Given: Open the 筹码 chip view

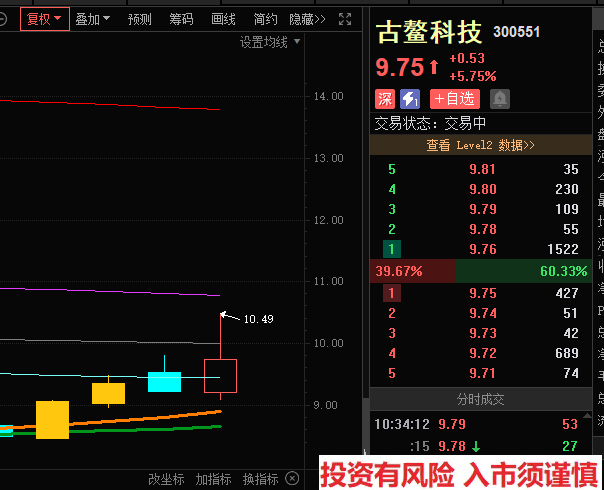Looking at the screenshot, I should click(x=181, y=19).
